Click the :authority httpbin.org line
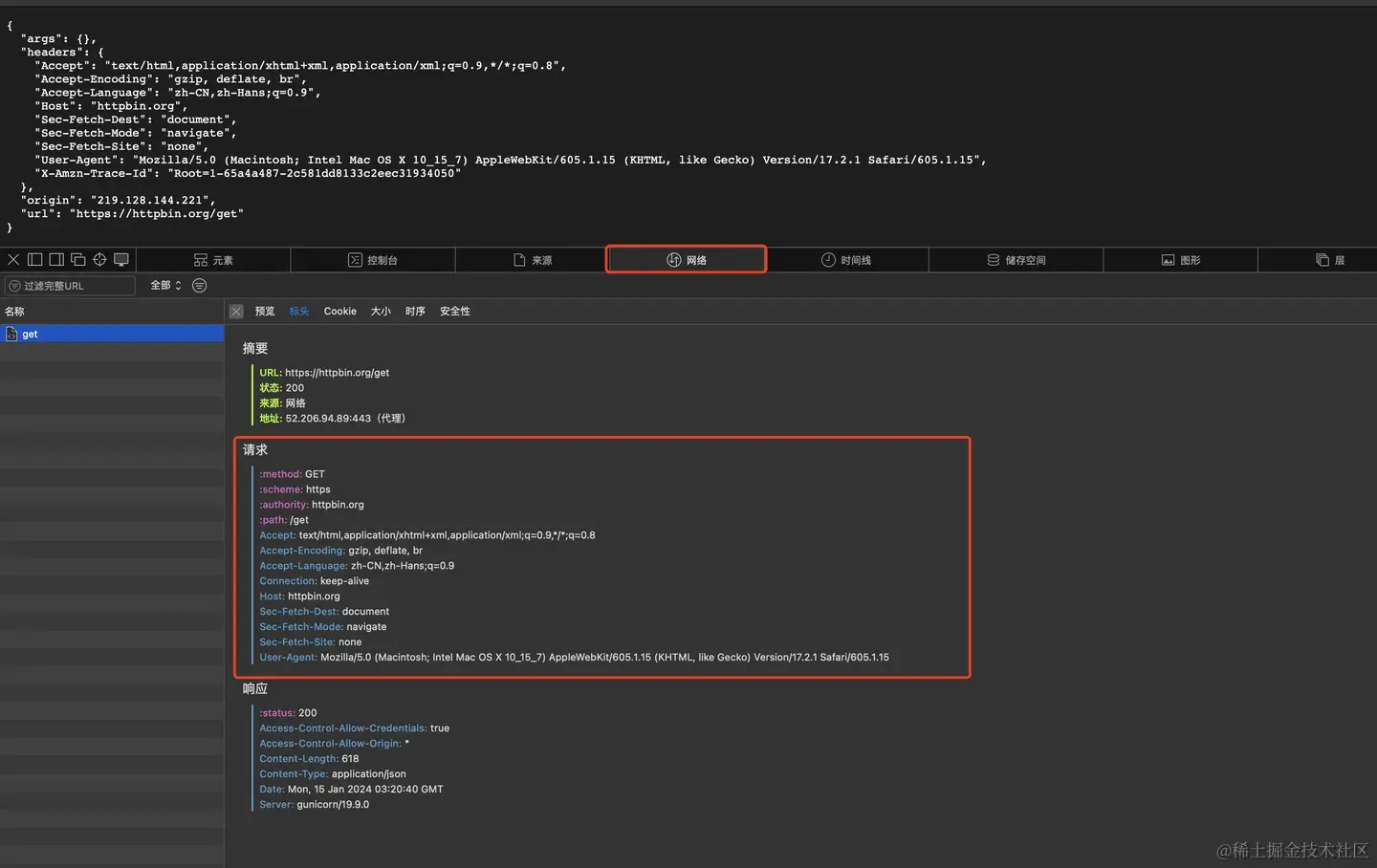 coord(312,505)
